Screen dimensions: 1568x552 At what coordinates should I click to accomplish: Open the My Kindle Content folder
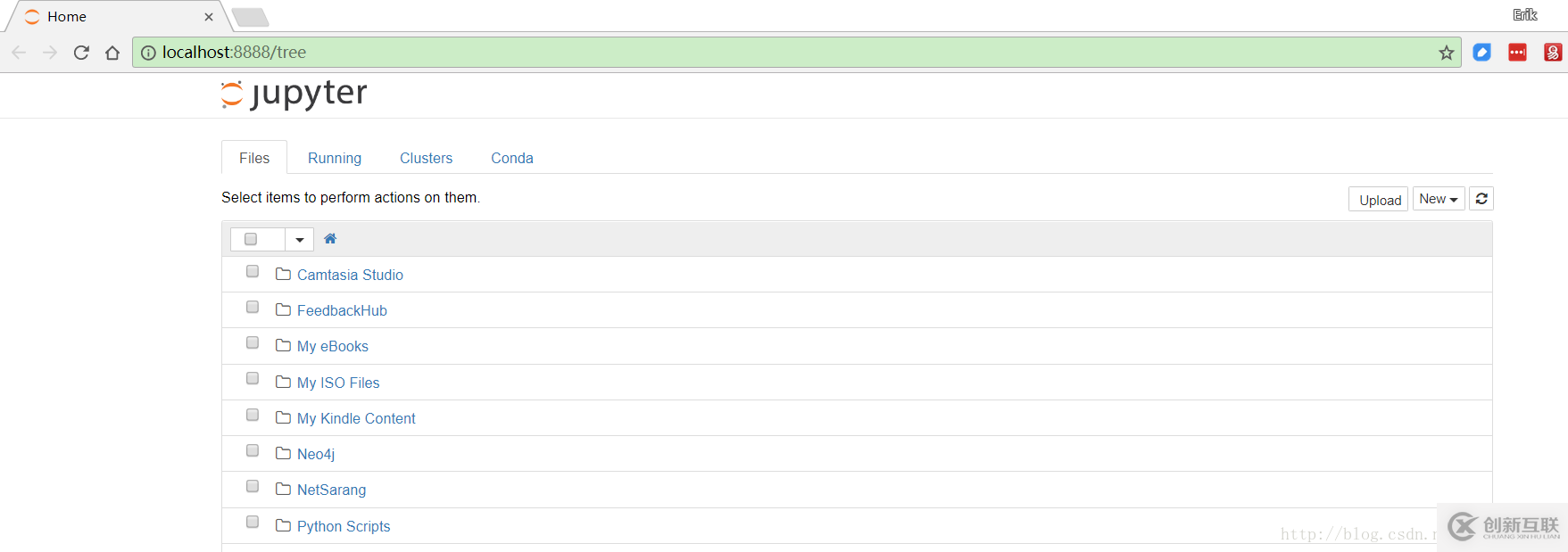tap(356, 418)
